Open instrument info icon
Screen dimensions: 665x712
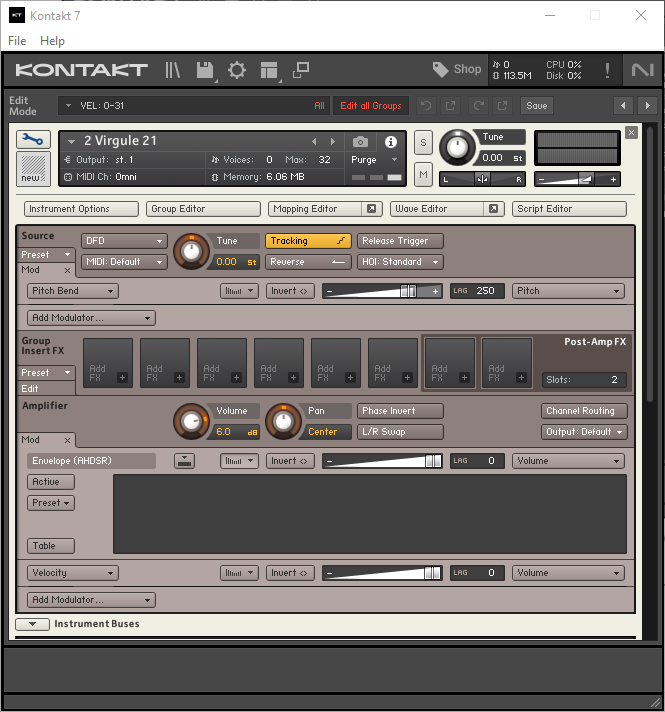pyautogui.click(x=391, y=142)
